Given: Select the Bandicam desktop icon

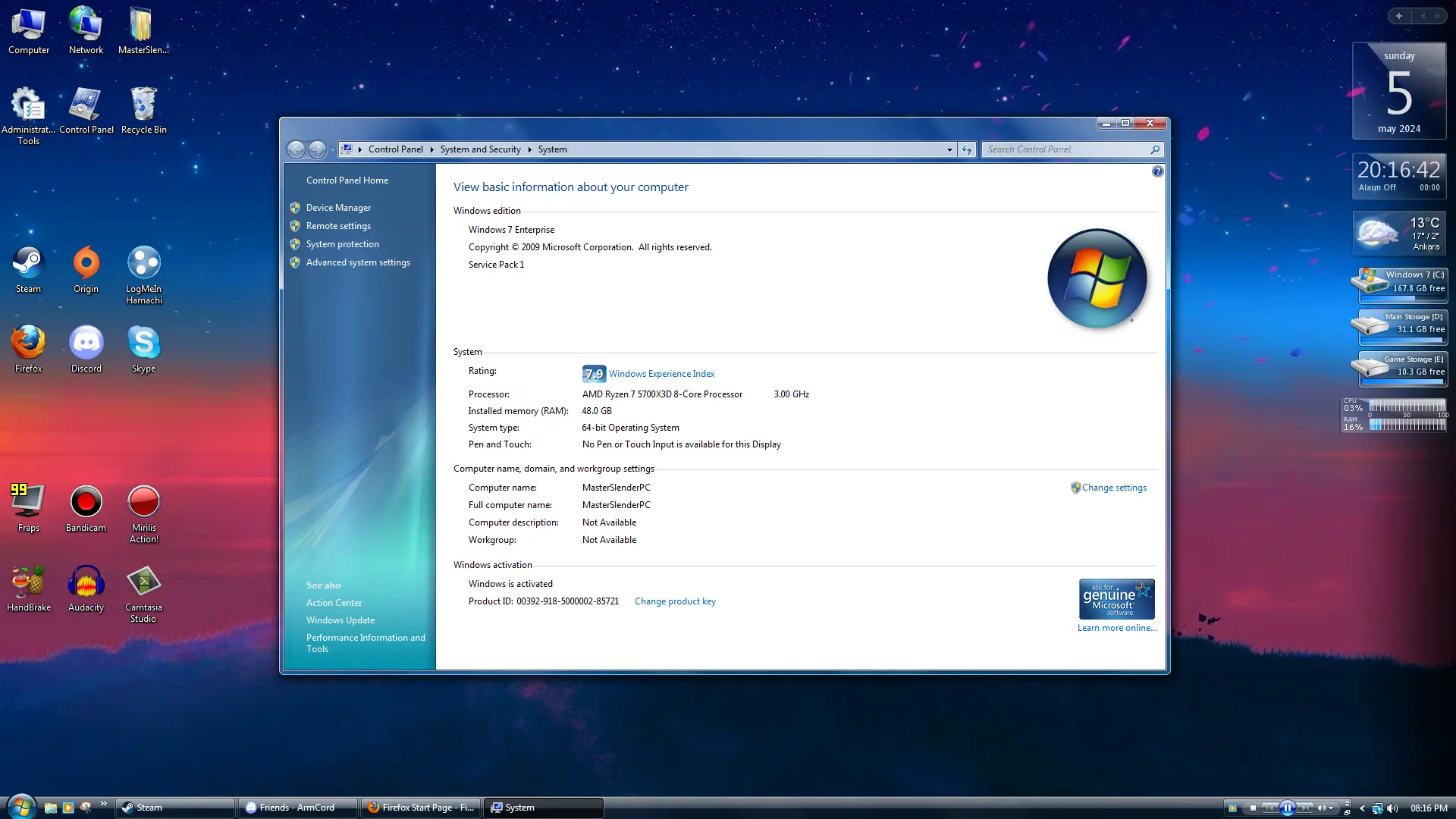Looking at the screenshot, I should coord(86,508).
